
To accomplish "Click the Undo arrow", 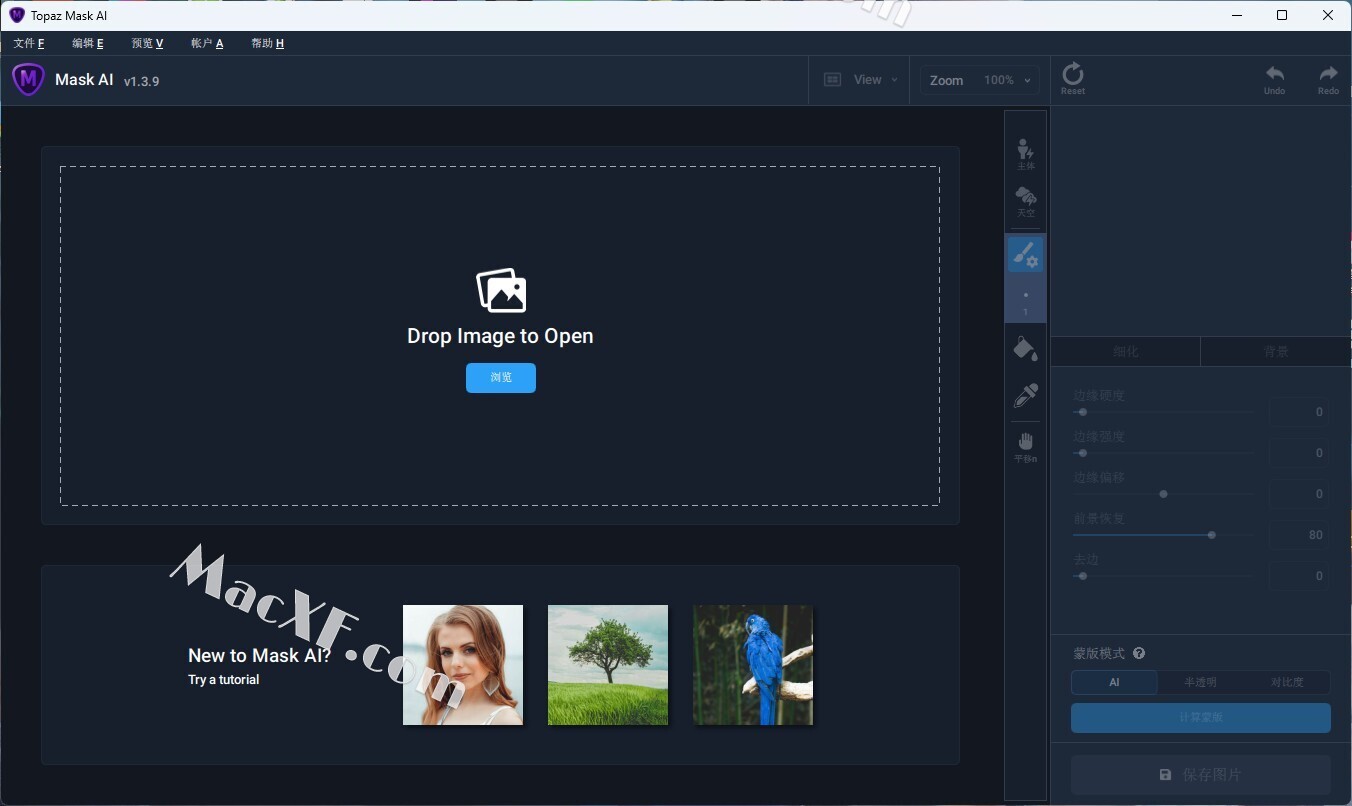I will [x=1274, y=78].
